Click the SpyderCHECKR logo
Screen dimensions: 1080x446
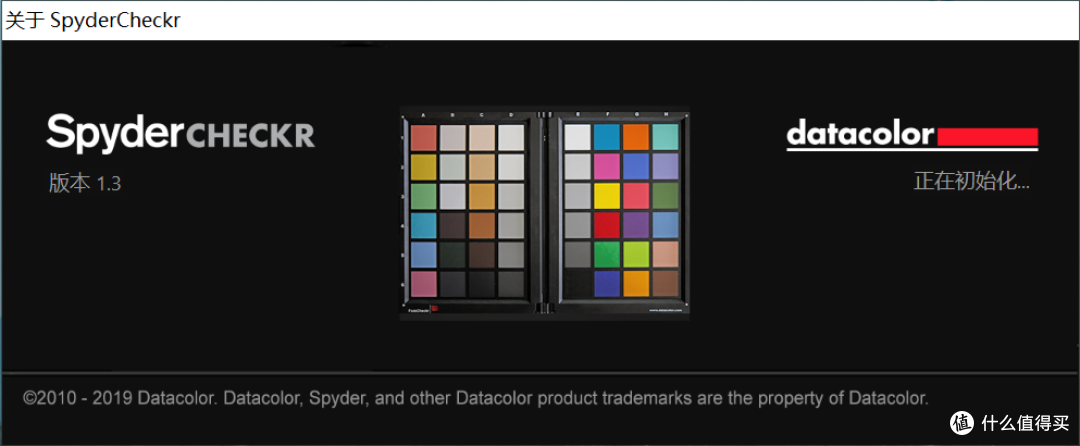[180, 132]
